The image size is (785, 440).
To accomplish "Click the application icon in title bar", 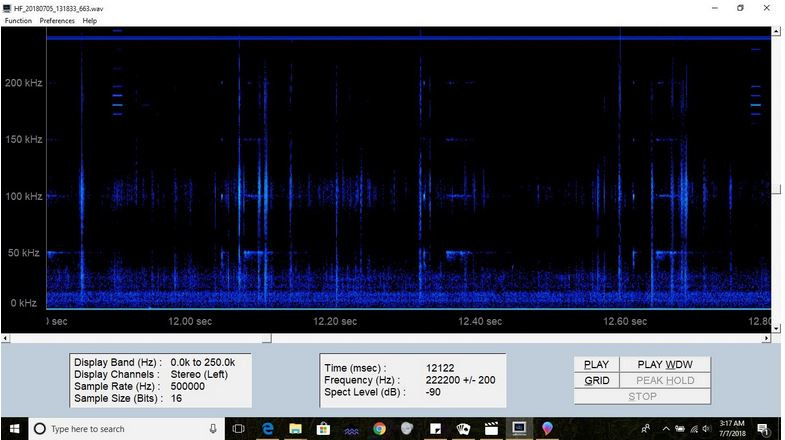I will pyautogui.click(x=7, y=8).
